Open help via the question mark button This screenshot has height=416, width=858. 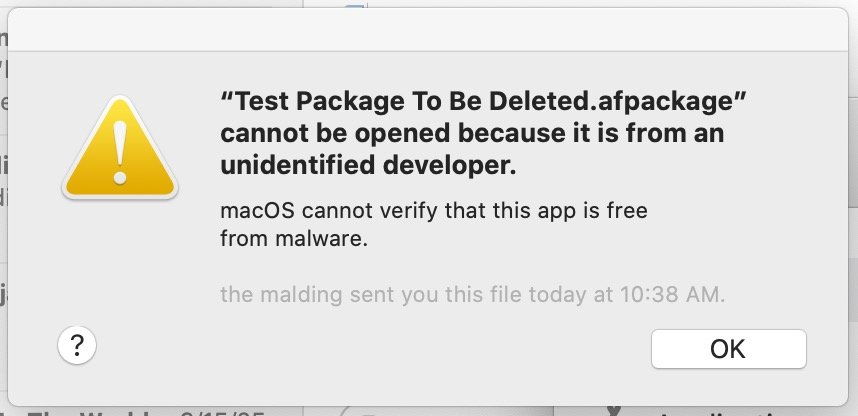click(77, 345)
